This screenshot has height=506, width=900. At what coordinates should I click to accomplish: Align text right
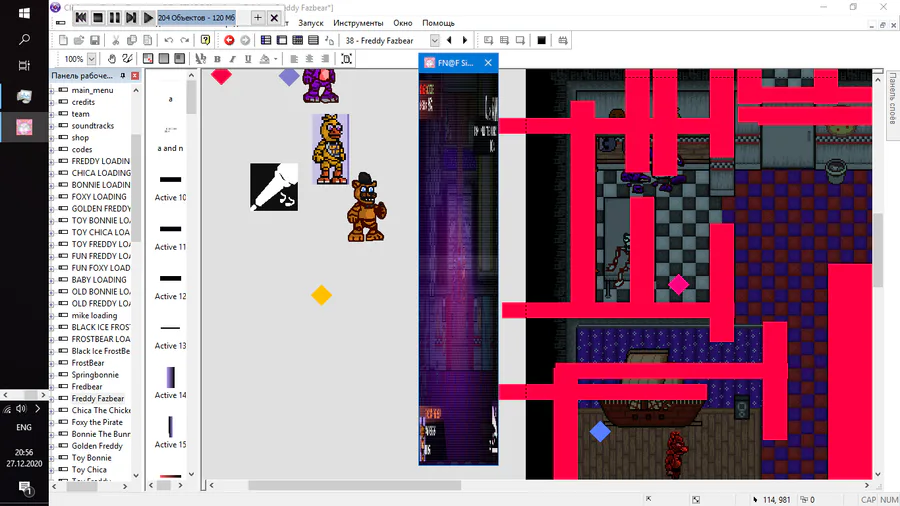coord(325,59)
